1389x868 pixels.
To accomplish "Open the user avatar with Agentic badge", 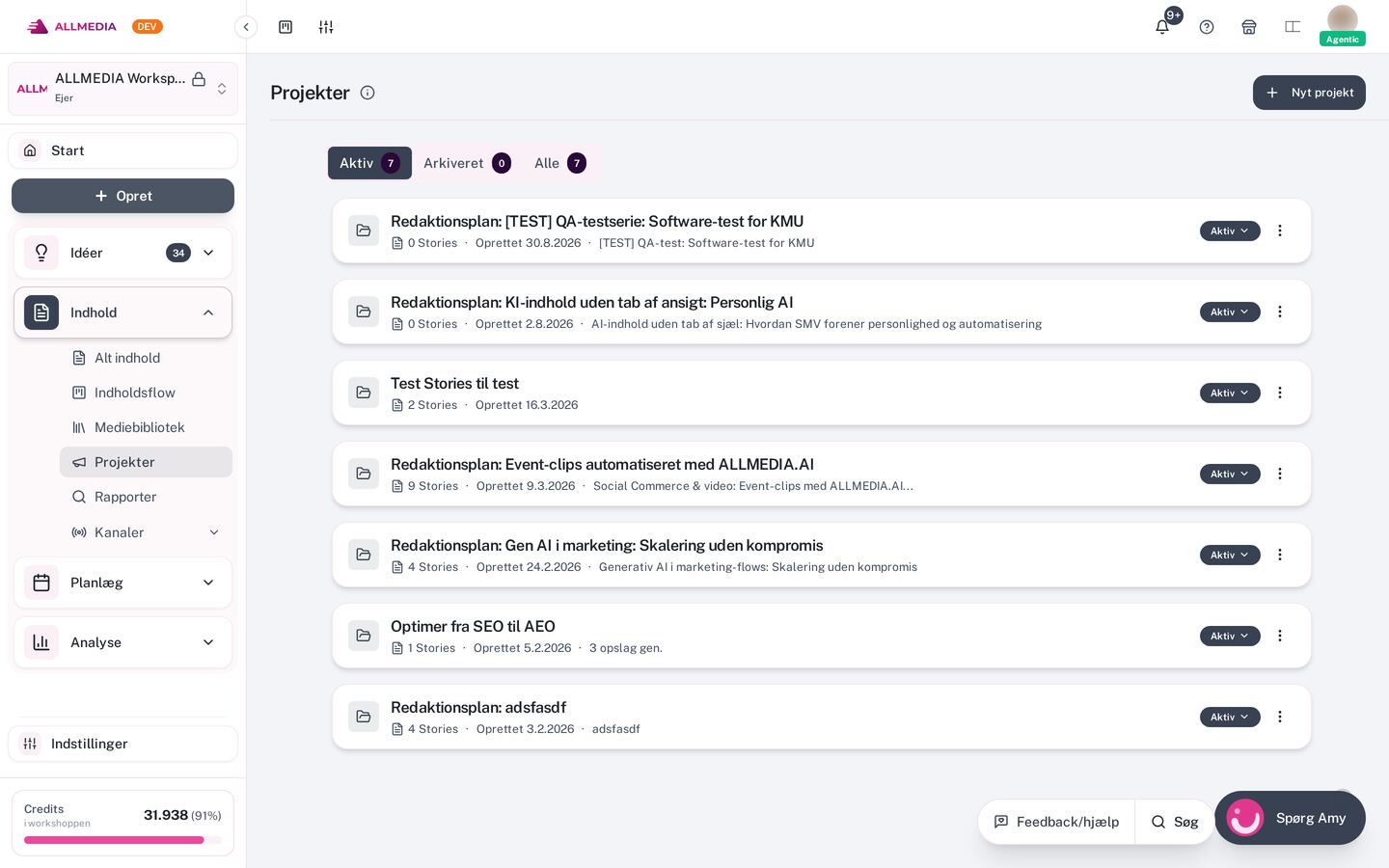I will click(x=1343, y=25).
